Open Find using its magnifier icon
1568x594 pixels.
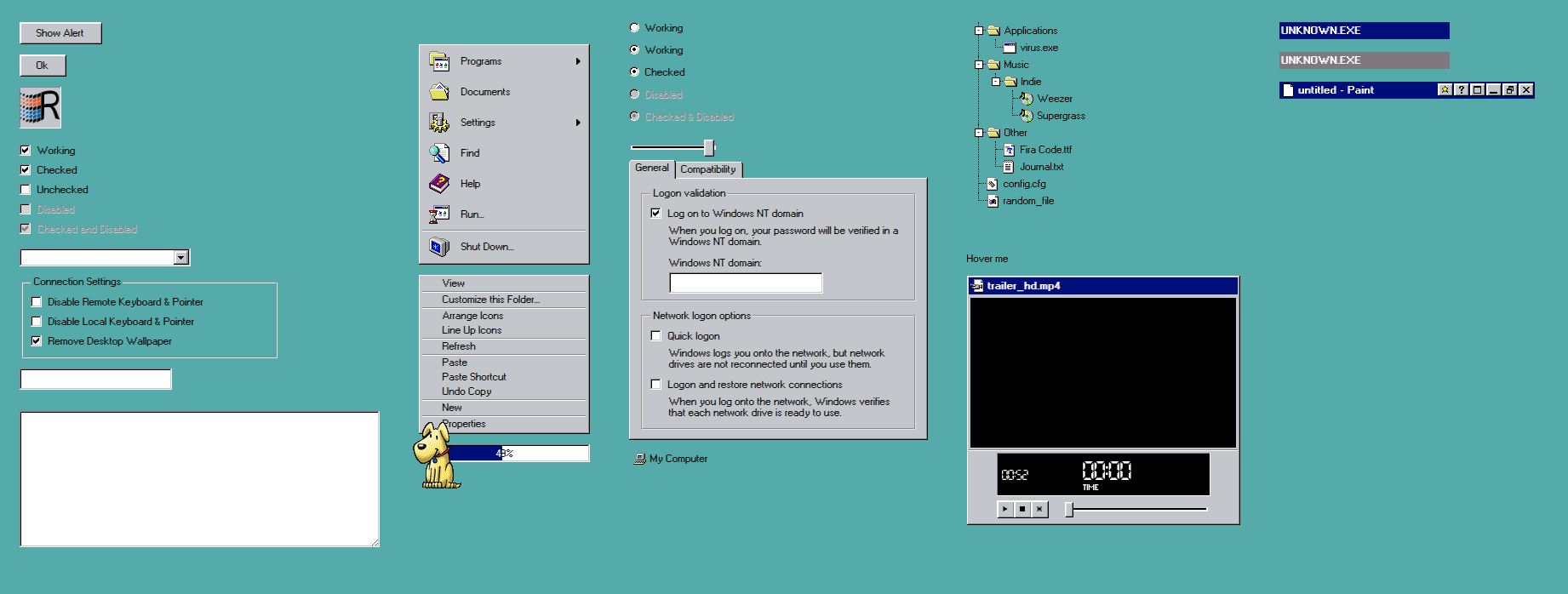439,153
